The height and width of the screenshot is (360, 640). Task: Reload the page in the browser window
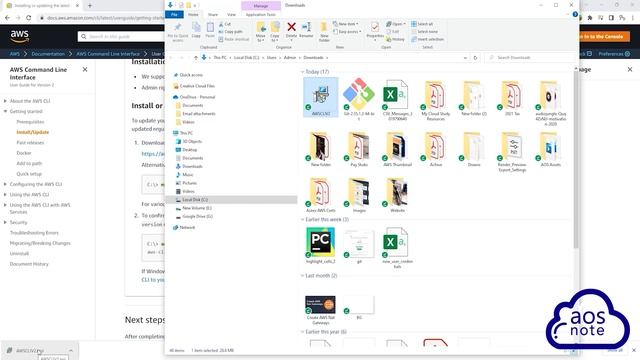point(29,18)
